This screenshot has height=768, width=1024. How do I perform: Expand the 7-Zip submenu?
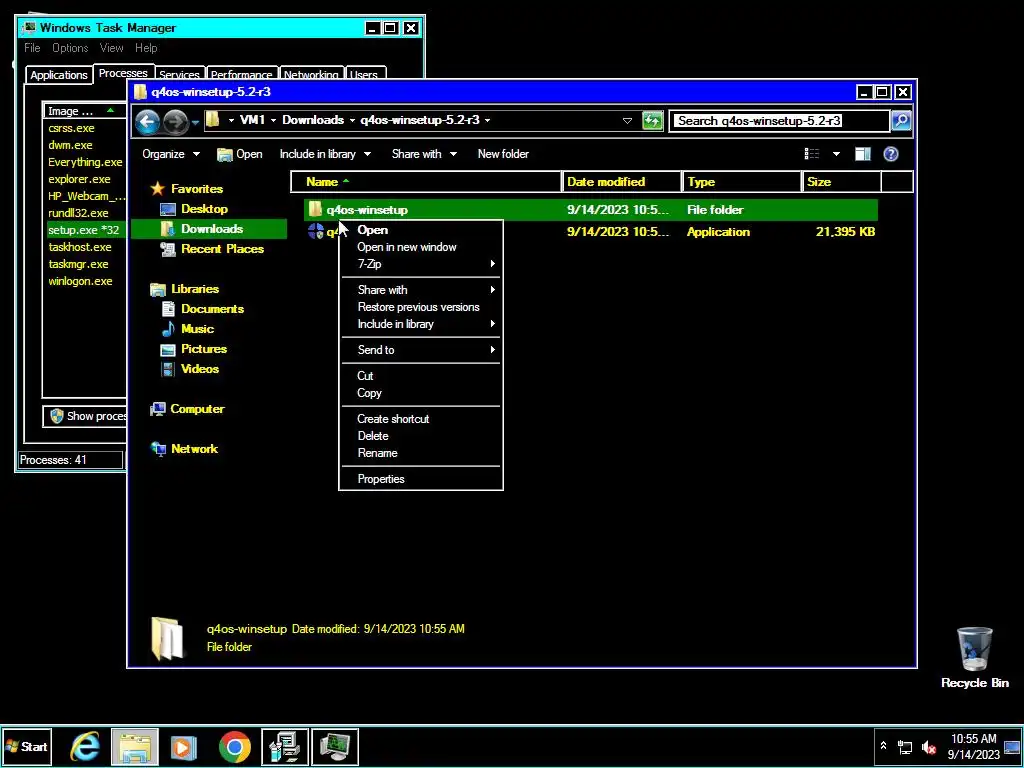[421, 264]
